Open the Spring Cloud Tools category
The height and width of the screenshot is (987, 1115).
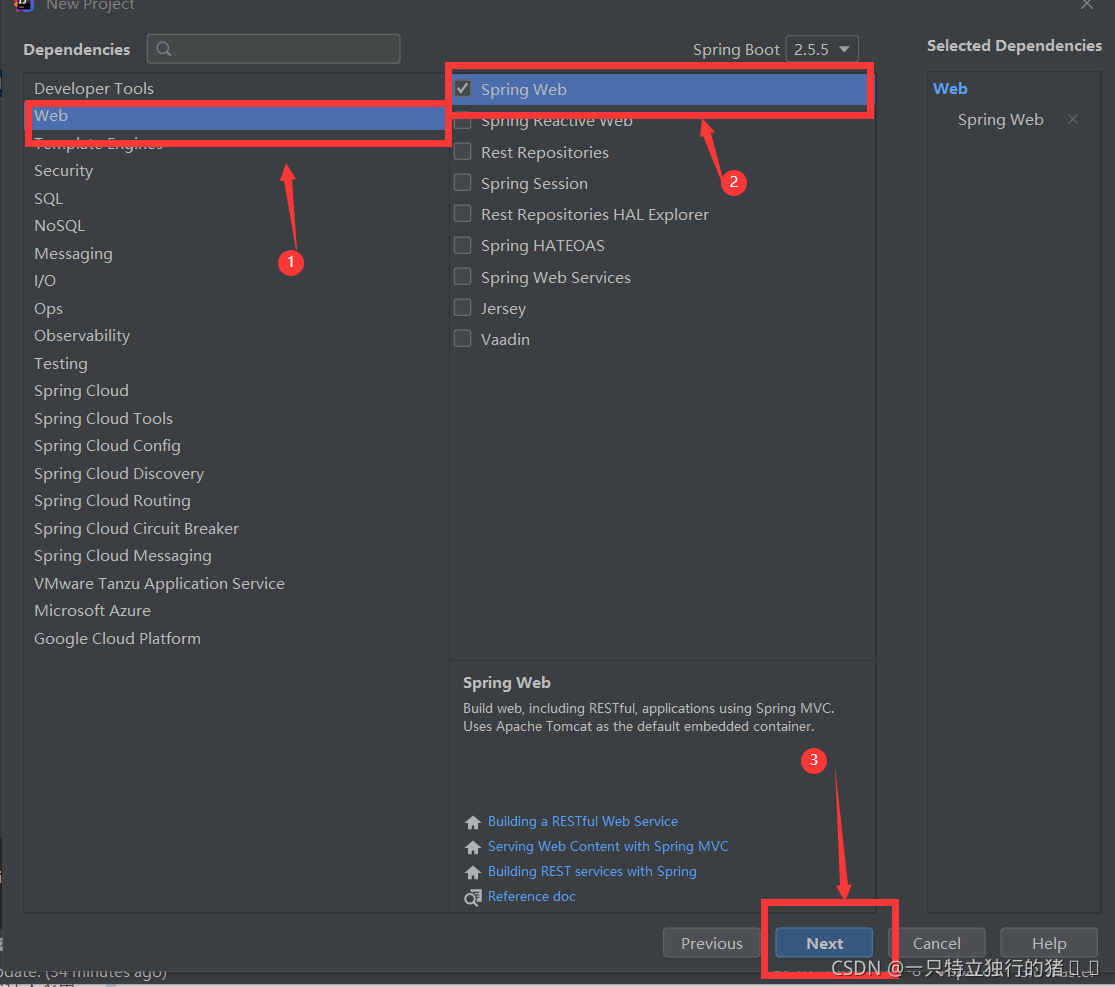tap(235, 418)
